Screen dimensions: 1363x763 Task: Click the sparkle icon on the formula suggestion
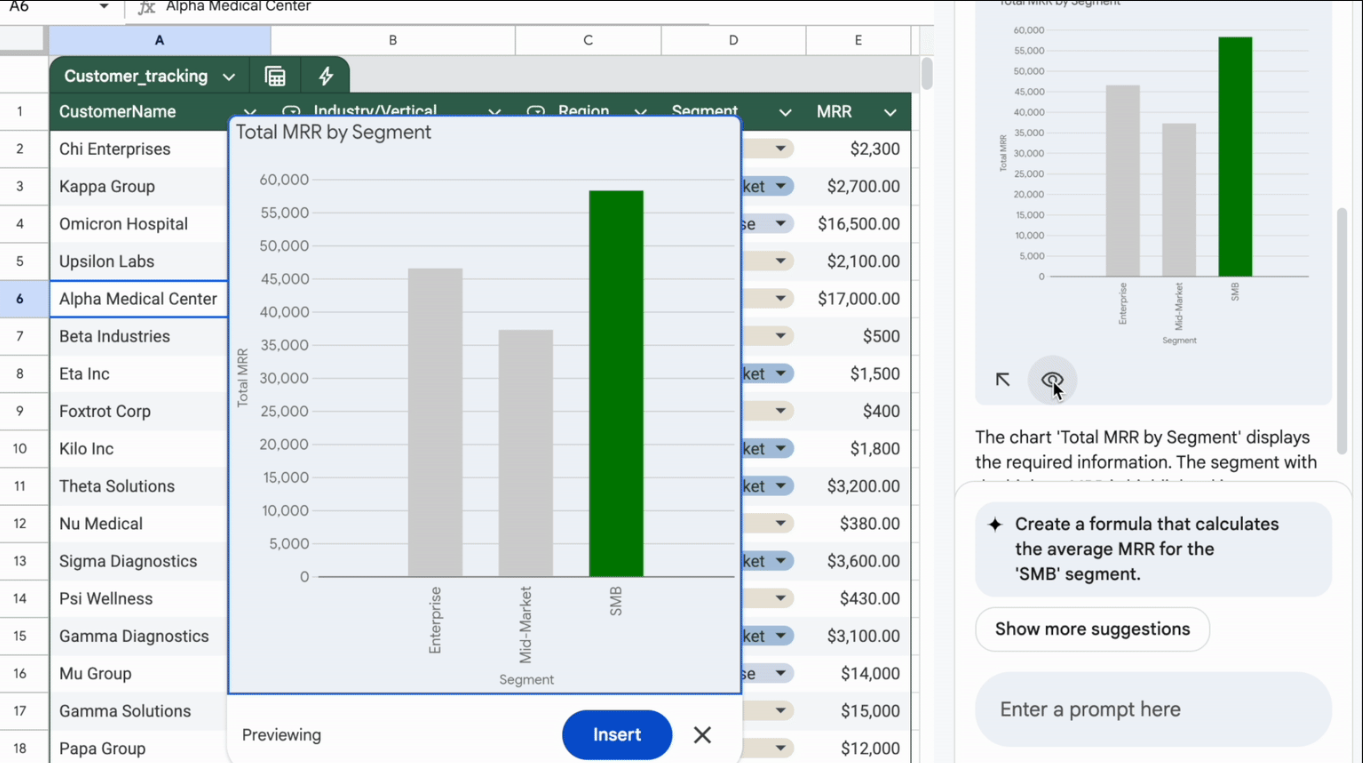[995, 525]
